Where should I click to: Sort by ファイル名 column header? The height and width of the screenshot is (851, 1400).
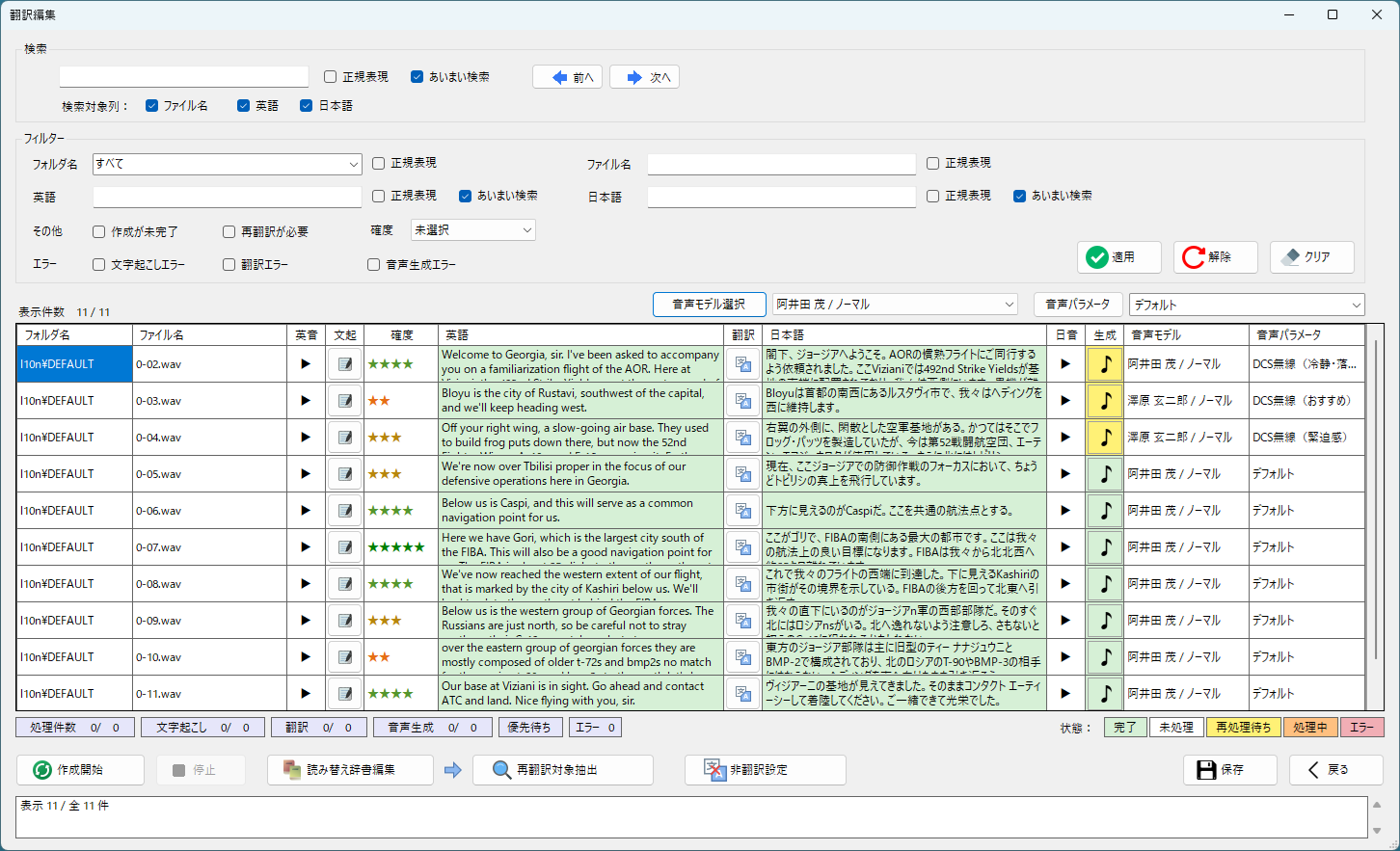tap(209, 335)
